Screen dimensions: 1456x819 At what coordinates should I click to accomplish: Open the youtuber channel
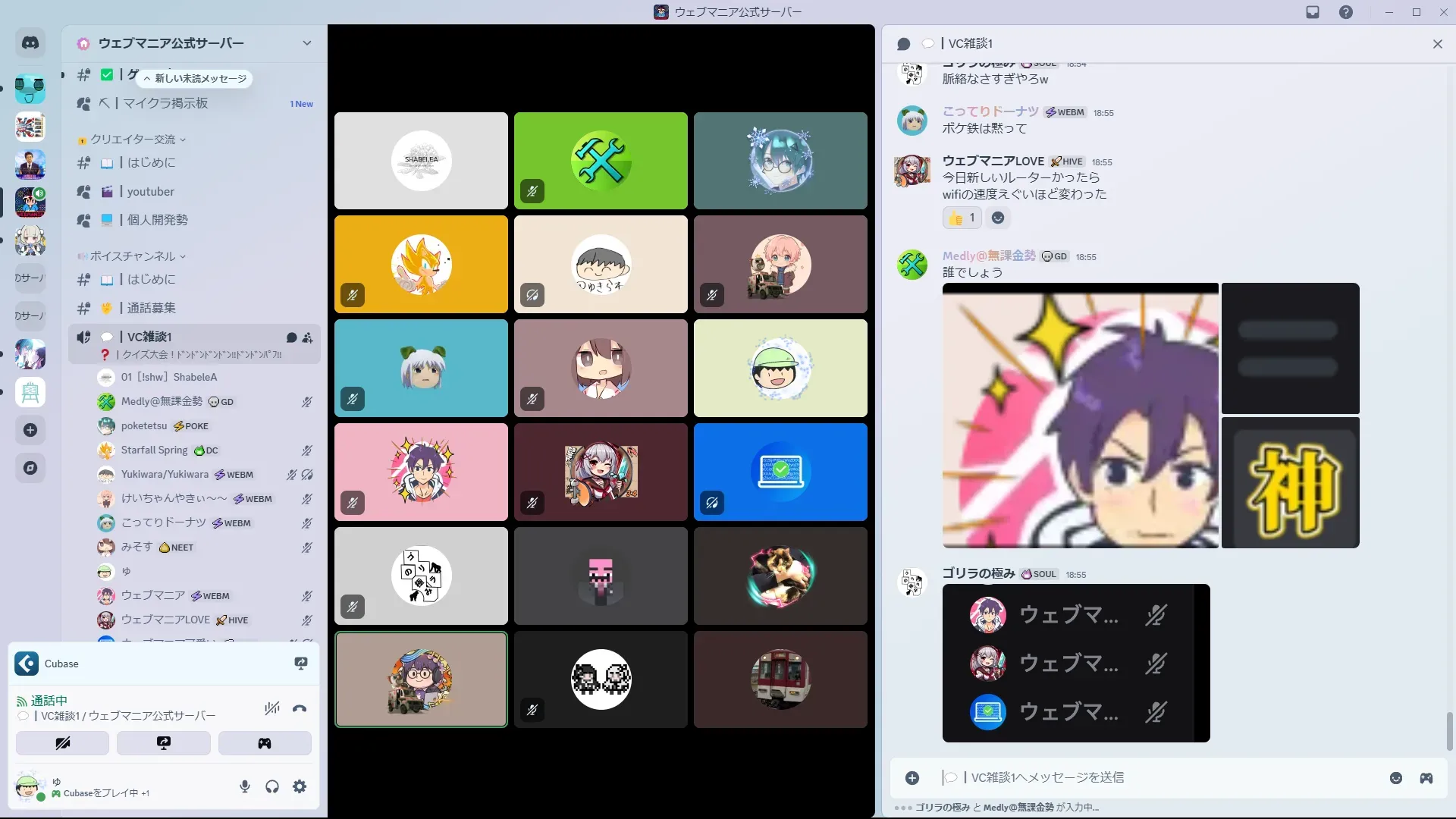(x=150, y=192)
